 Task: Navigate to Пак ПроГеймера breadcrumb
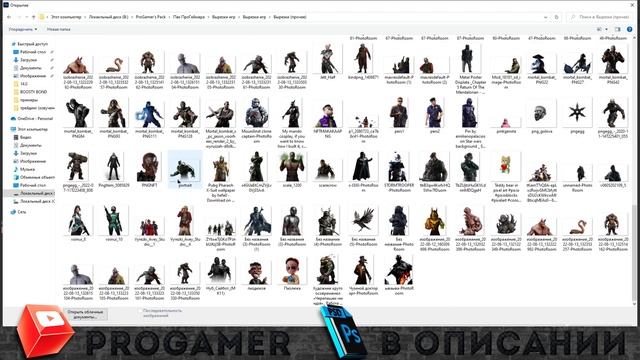point(189,17)
